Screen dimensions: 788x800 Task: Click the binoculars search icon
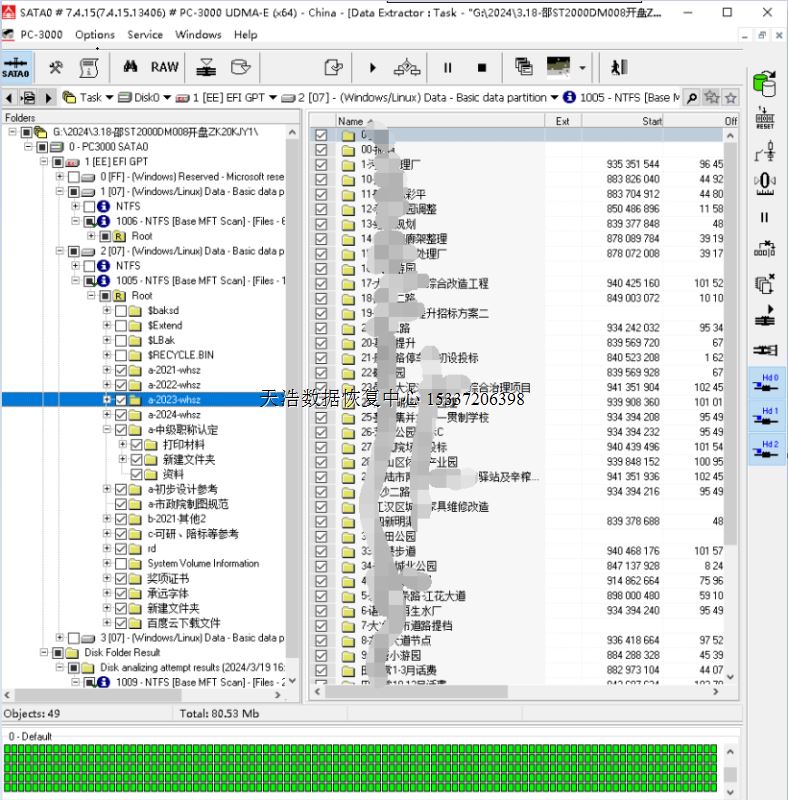pos(130,67)
